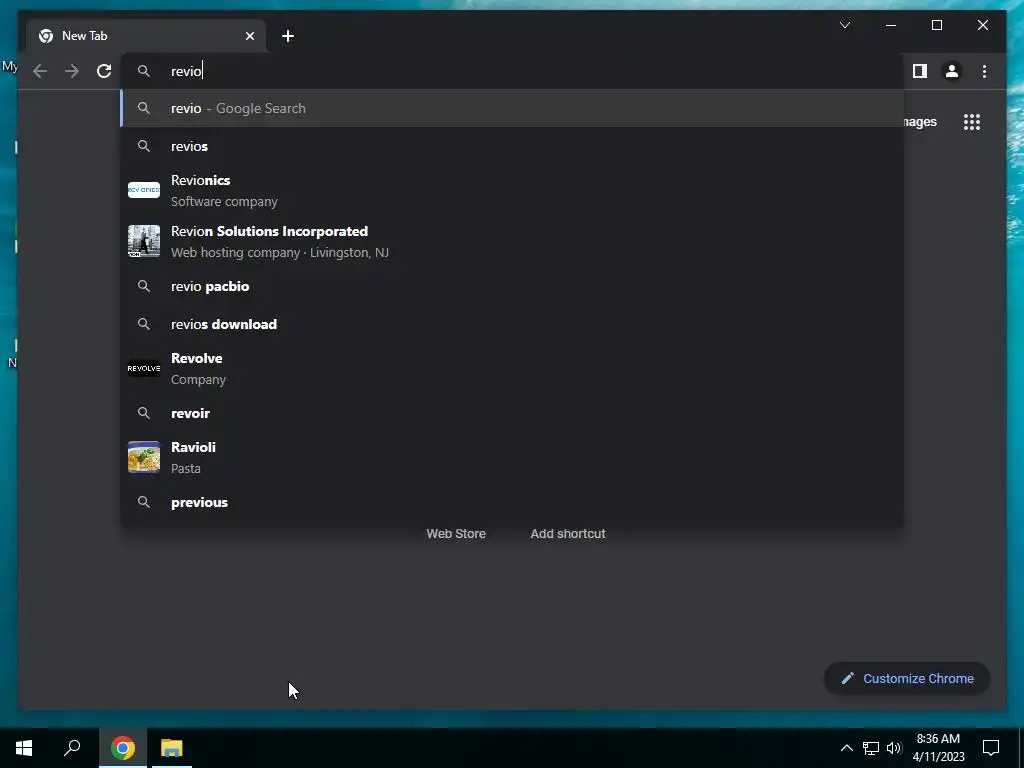The height and width of the screenshot is (768, 1024).
Task: Open the notification center icon
Action: tap(991, 748)
